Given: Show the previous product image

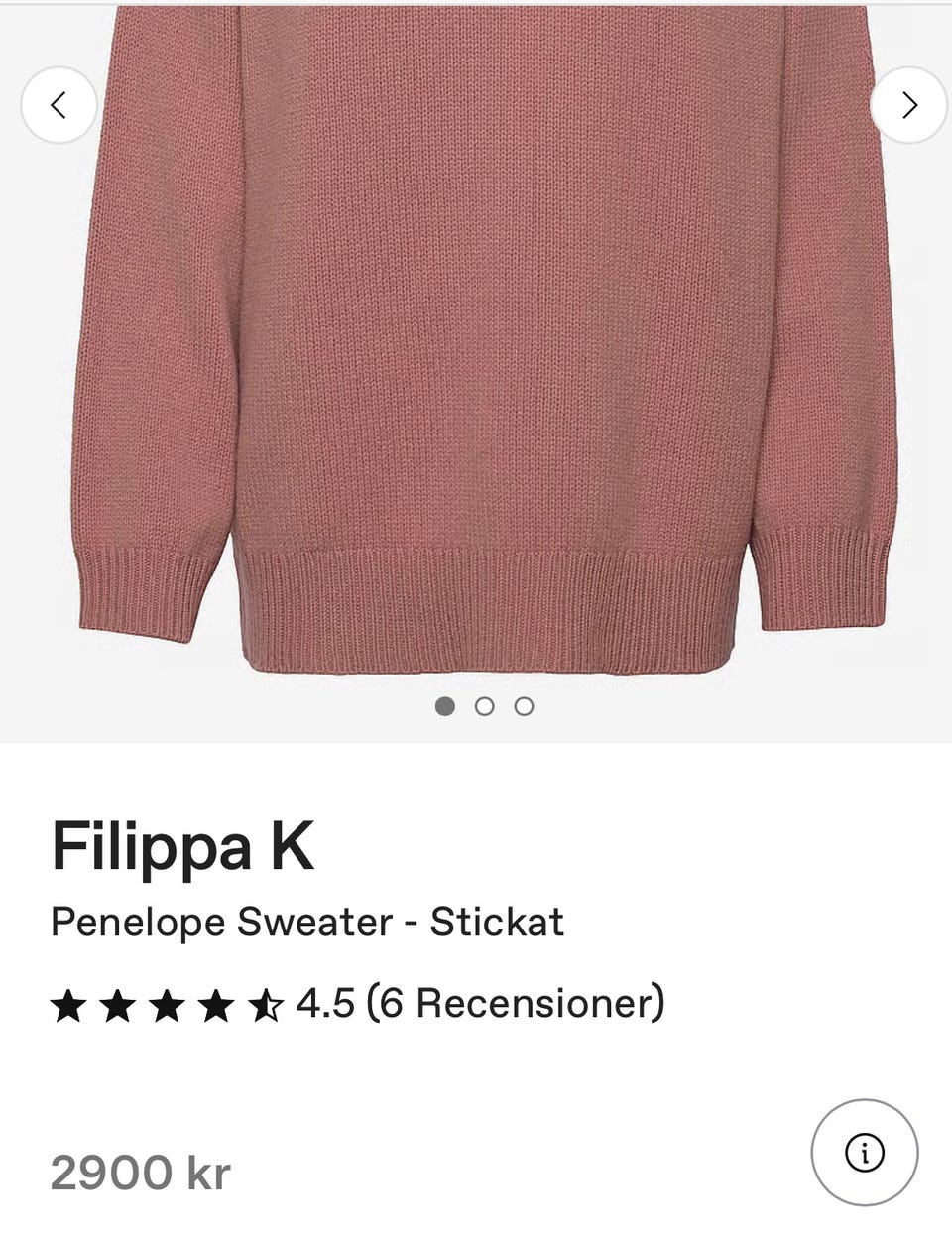Looking at the screenshot, I should tap(59, 105).
